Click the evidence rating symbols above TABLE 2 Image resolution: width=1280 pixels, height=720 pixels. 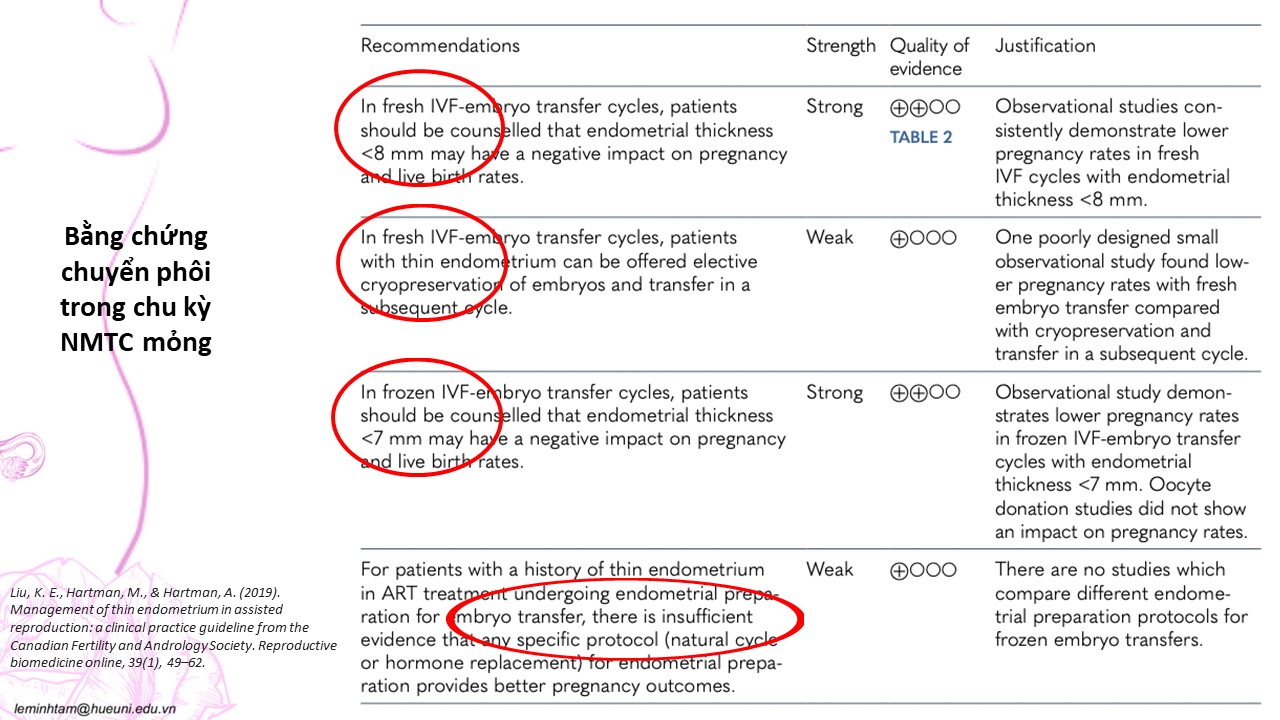click(x=924, y=107)
